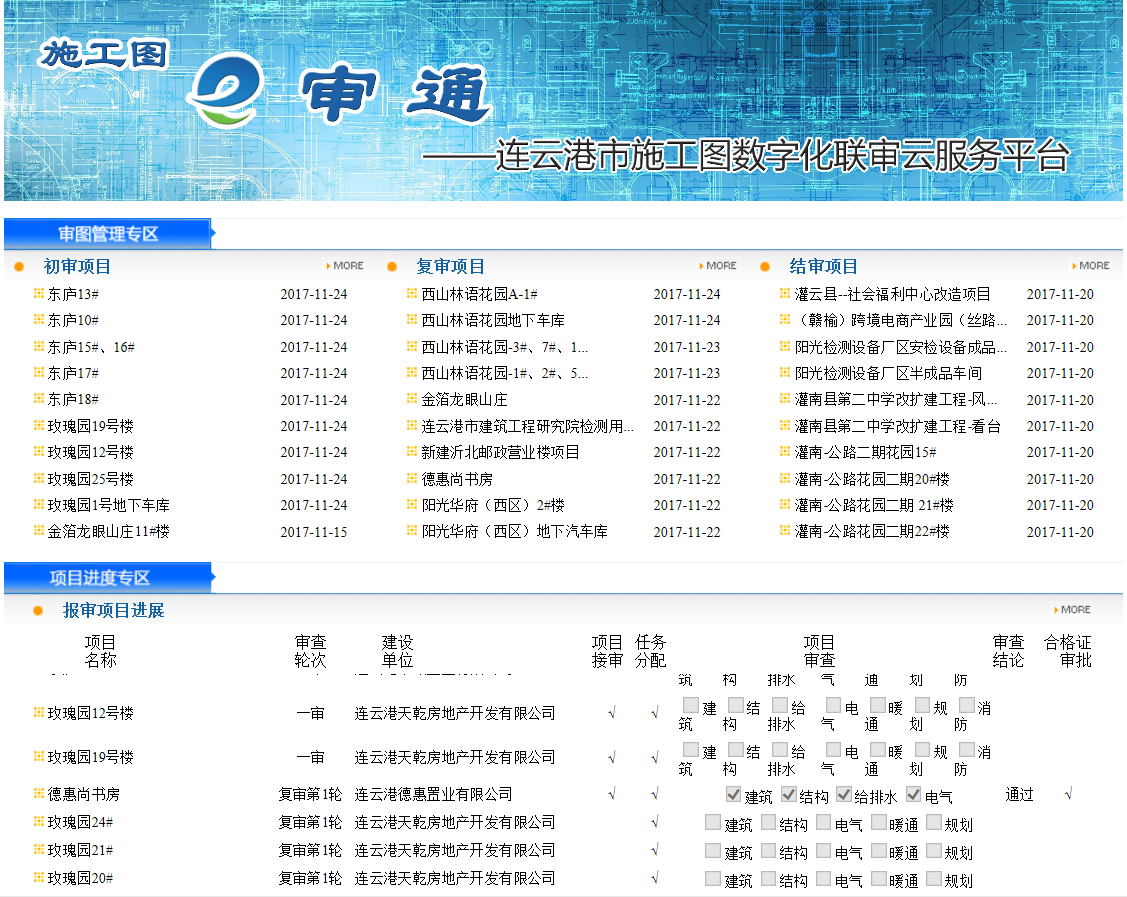
Task: Click the grid icon beside 西山林语花园A-1#
Action: point(412,294)
